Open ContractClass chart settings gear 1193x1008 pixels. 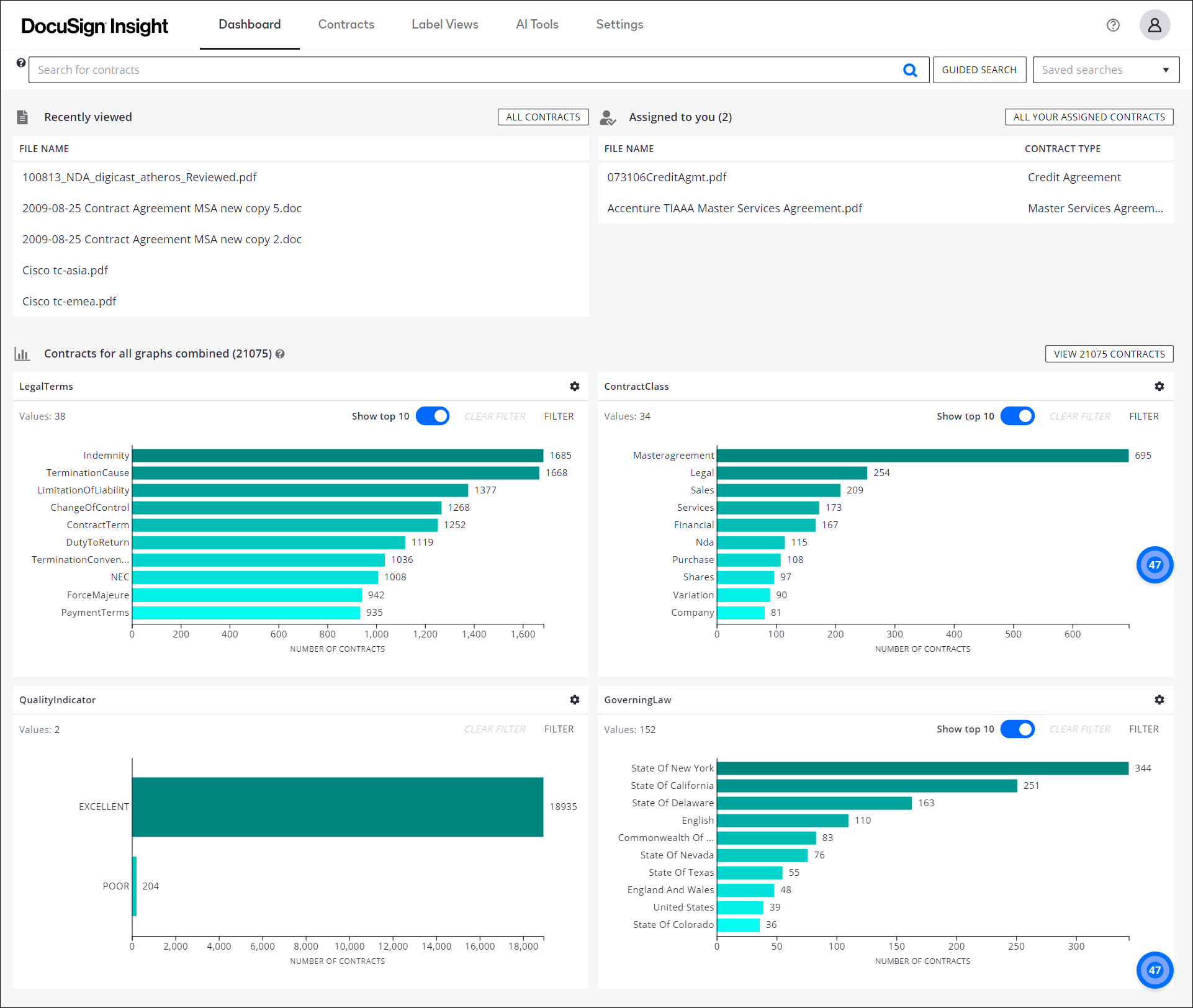click(1159, 386)
